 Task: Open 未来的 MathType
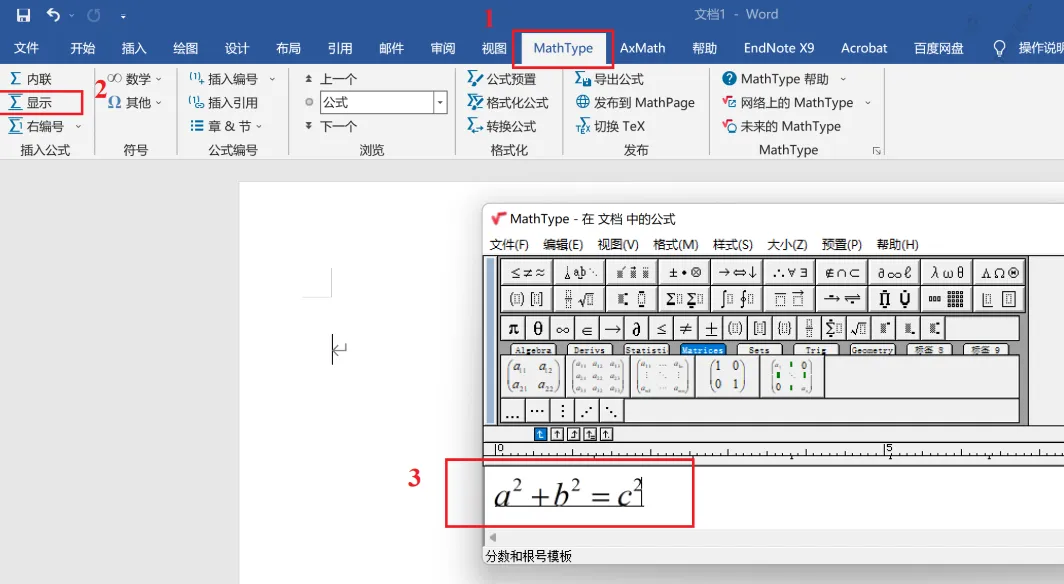[x=781, y=126]
